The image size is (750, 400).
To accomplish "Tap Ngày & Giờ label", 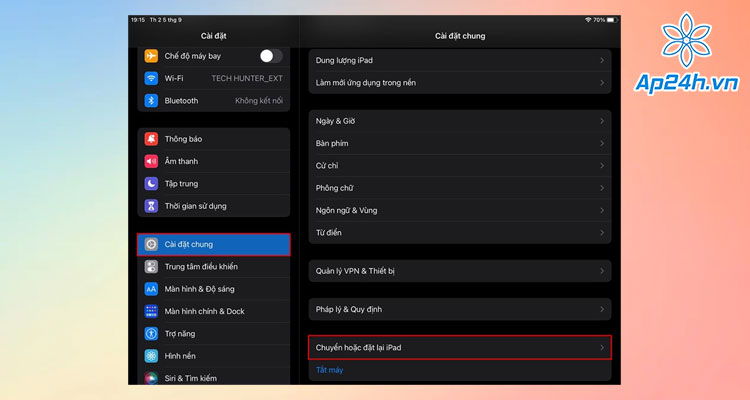I will point(335,122).
